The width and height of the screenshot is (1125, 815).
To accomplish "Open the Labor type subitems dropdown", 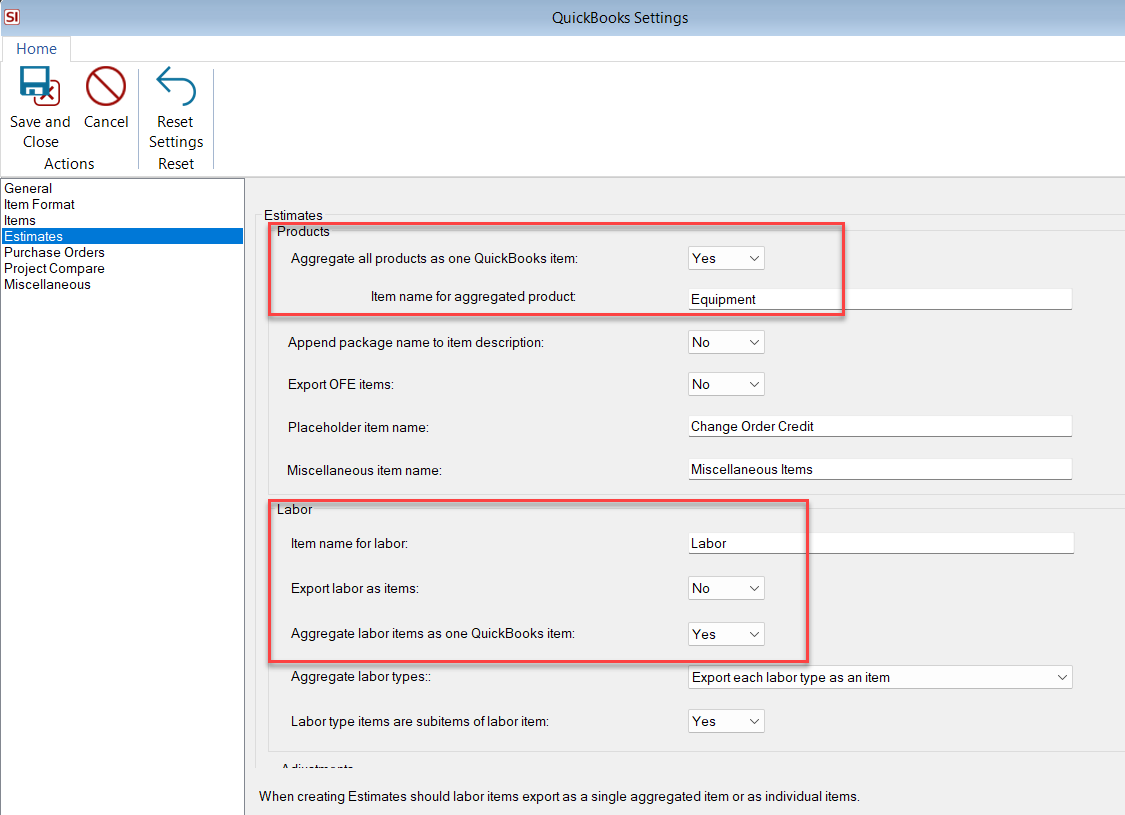I will (x=726, y=721).
